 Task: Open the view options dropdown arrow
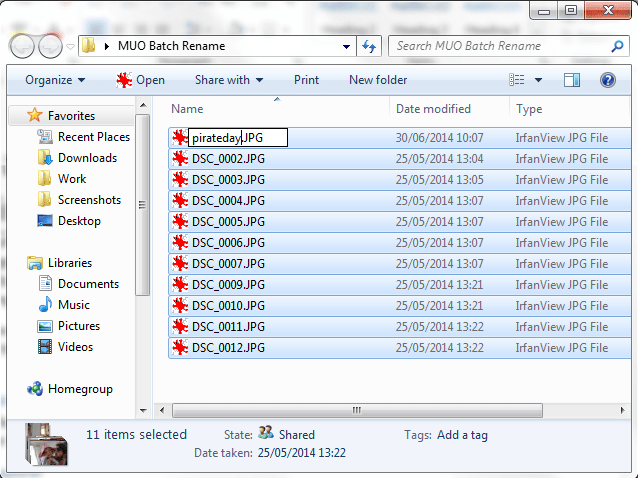point(538,80)
